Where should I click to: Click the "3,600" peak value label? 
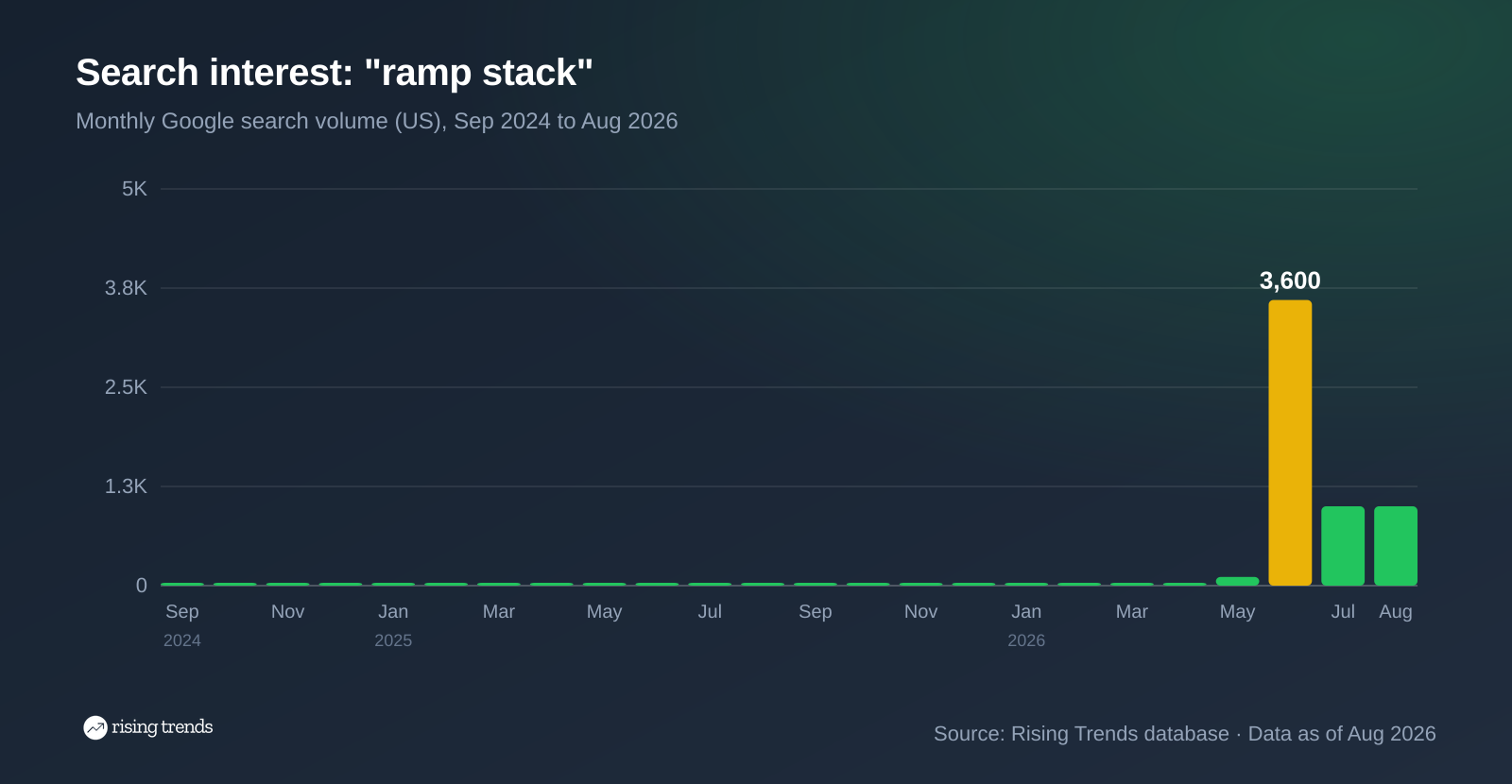(x=1290, y=281)
